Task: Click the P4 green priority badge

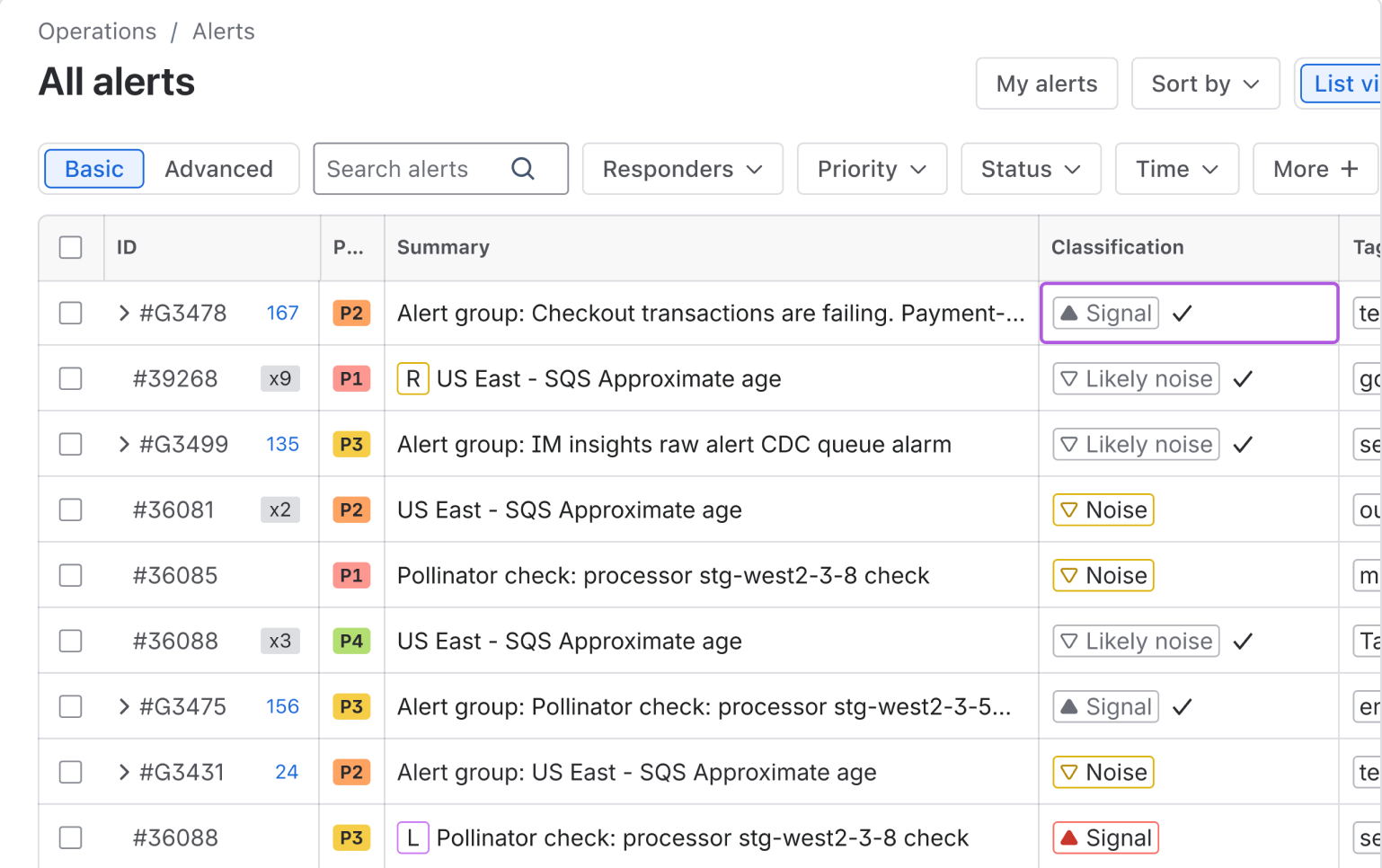Action: 351,642
